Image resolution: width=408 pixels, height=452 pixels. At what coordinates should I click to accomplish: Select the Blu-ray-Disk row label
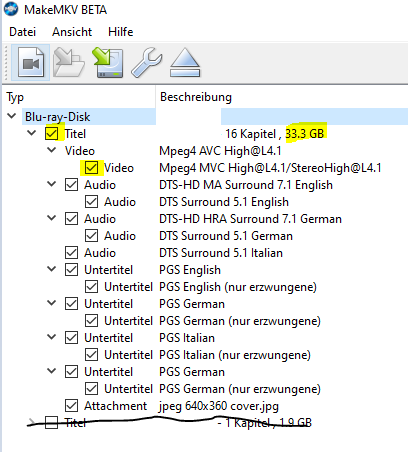tap(57, 117)
